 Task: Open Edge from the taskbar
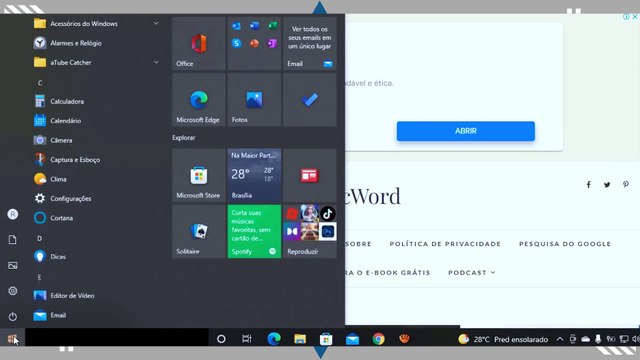[x=274, y=339]
